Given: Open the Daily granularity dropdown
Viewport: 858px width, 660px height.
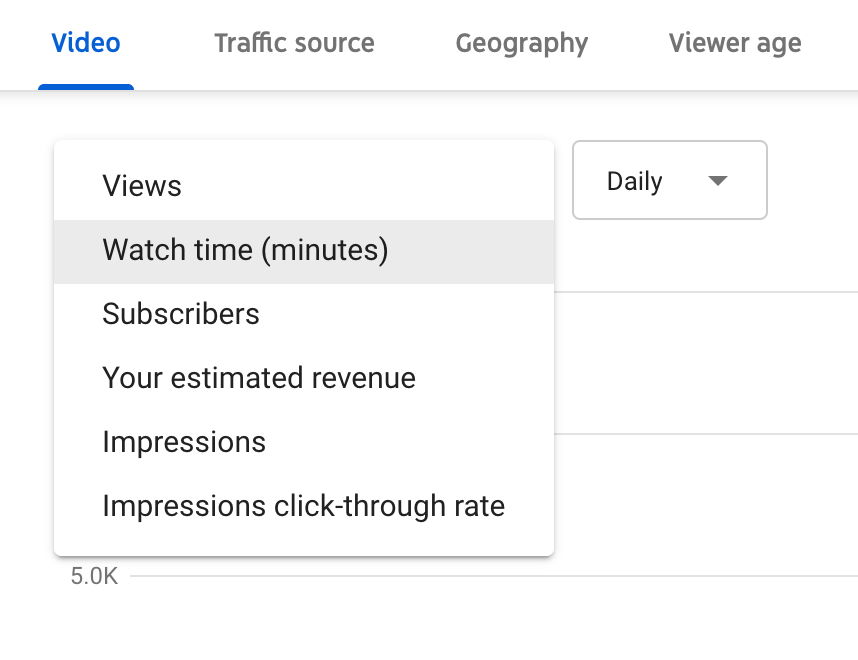Looking at the screenshot, I should (x=670, y=180).
